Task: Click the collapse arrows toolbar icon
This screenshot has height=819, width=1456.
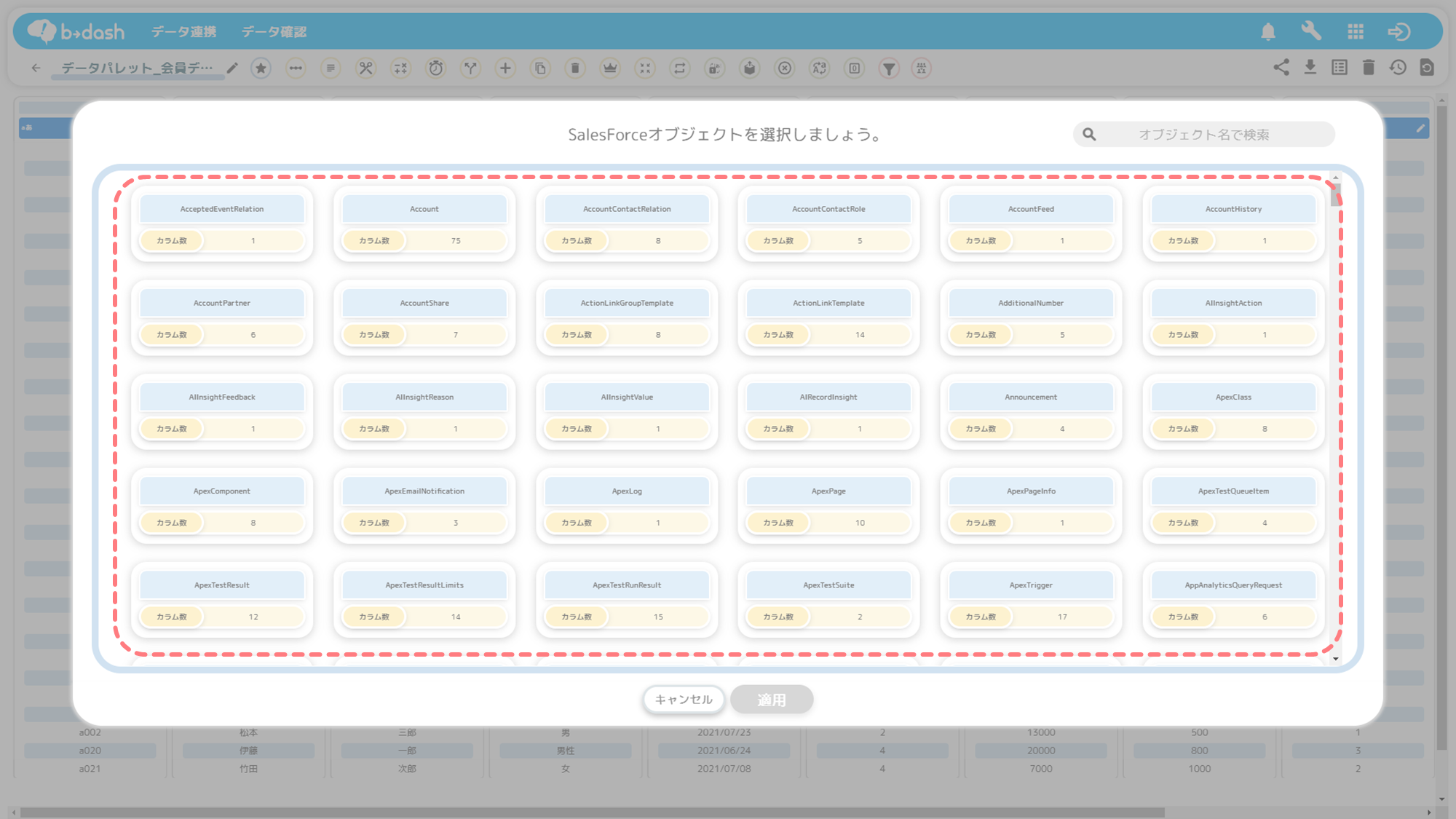Action: click(645, 68)
